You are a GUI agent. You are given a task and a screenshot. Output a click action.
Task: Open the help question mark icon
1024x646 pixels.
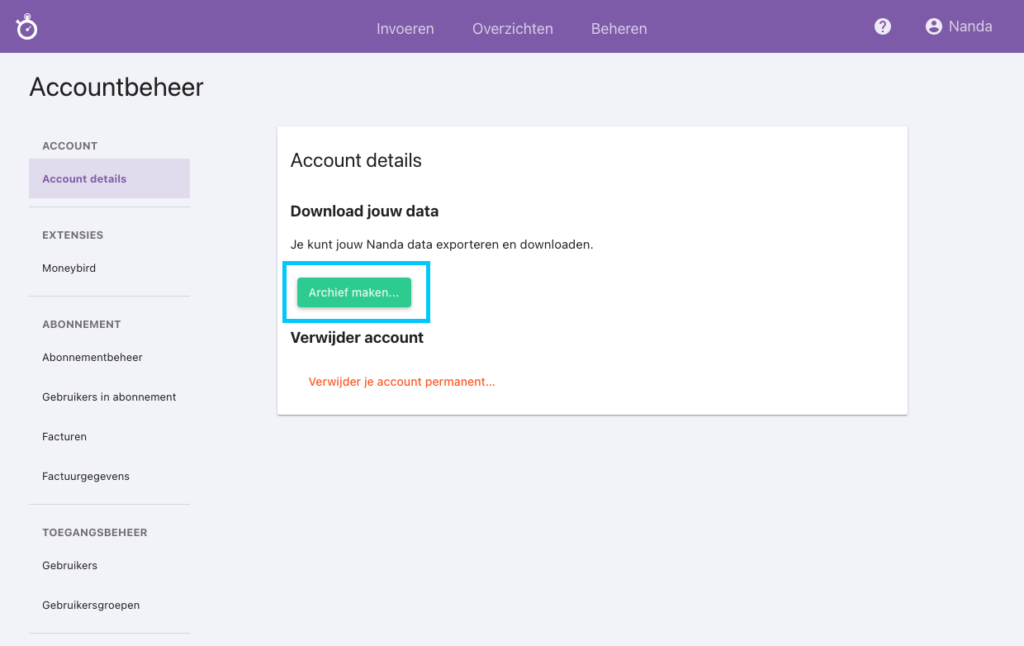tap(882, 26)
